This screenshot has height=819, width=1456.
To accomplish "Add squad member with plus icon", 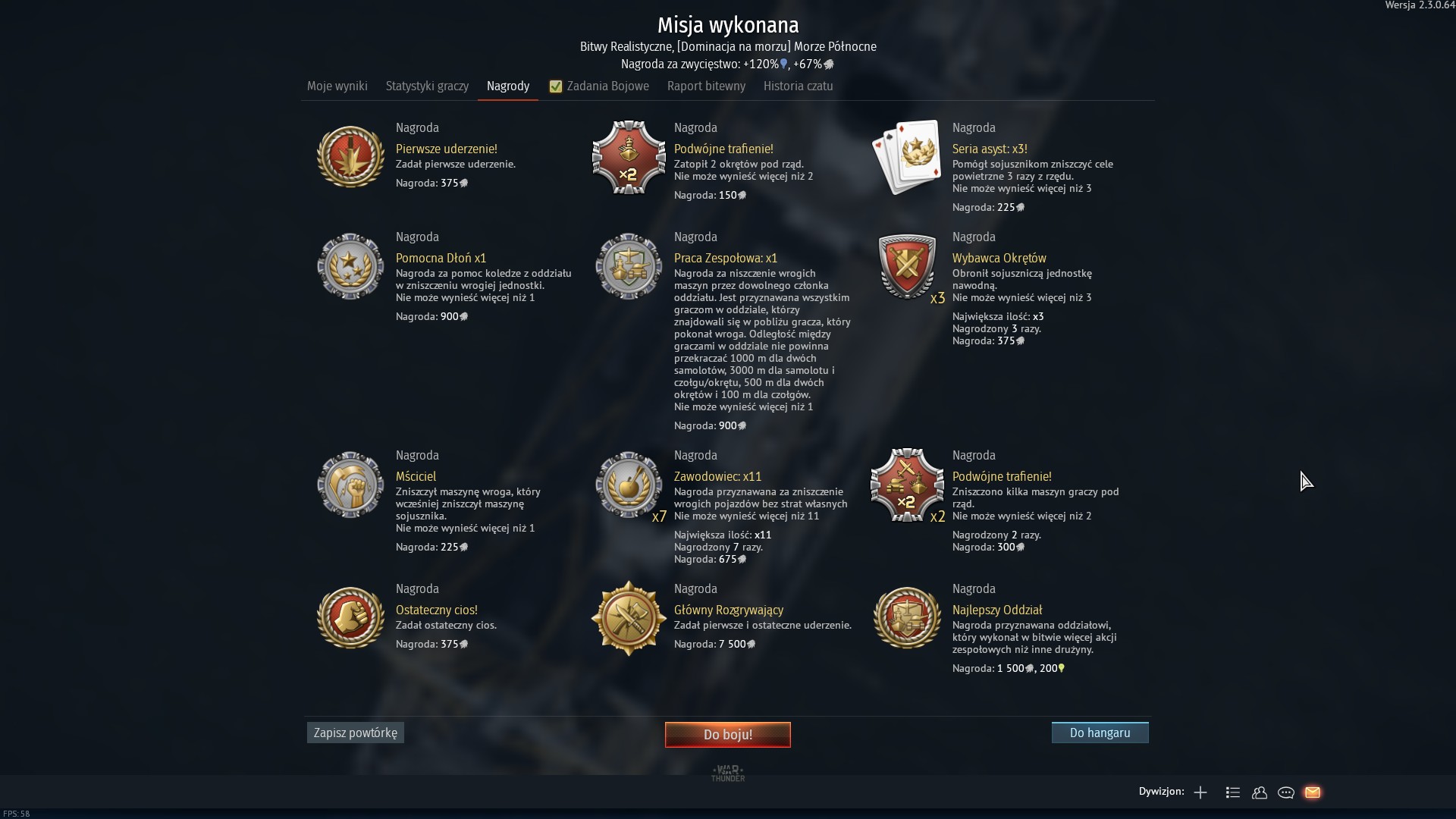I will [x=1200, y=792].
